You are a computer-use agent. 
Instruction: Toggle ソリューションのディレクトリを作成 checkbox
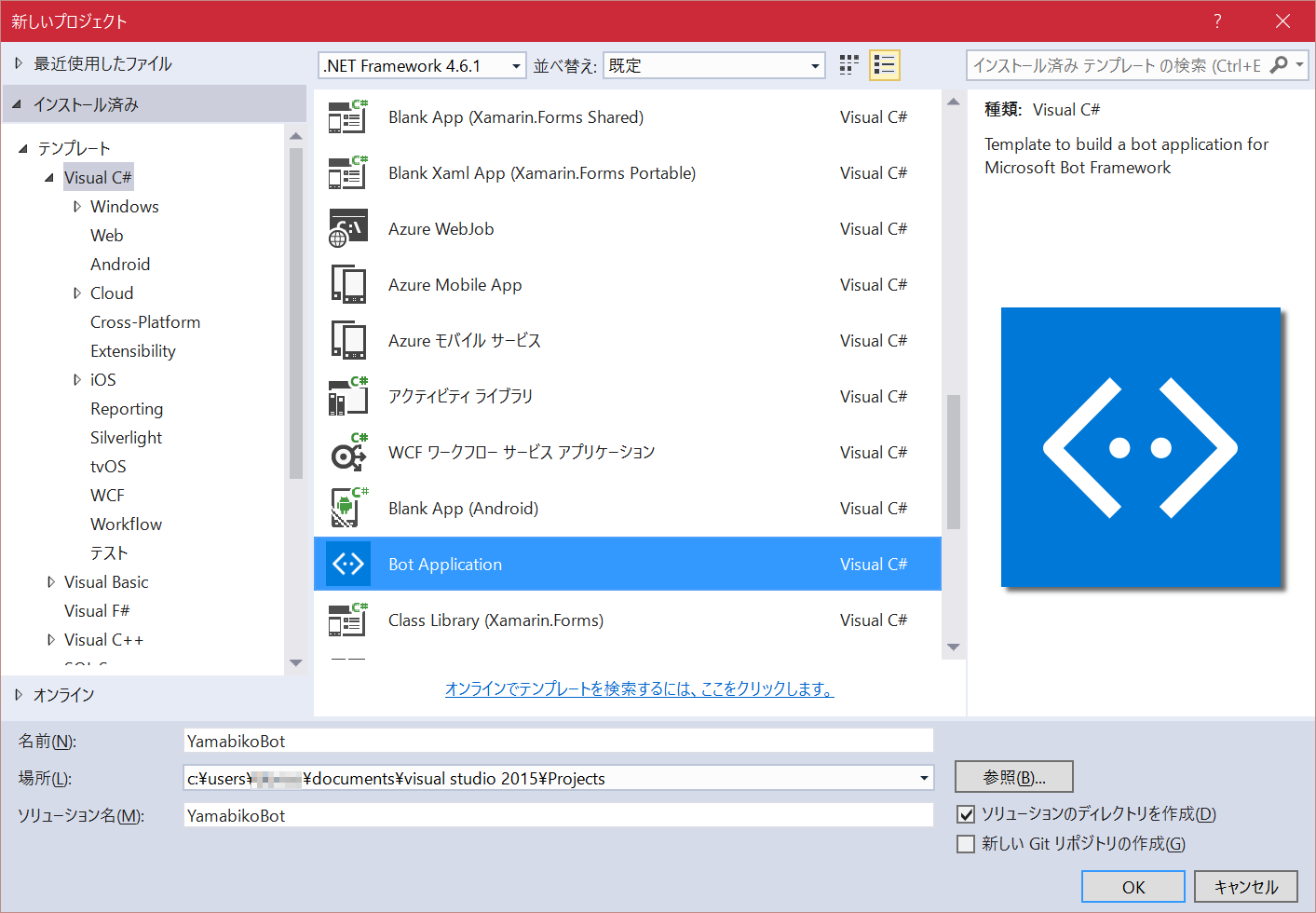(966, 814)
